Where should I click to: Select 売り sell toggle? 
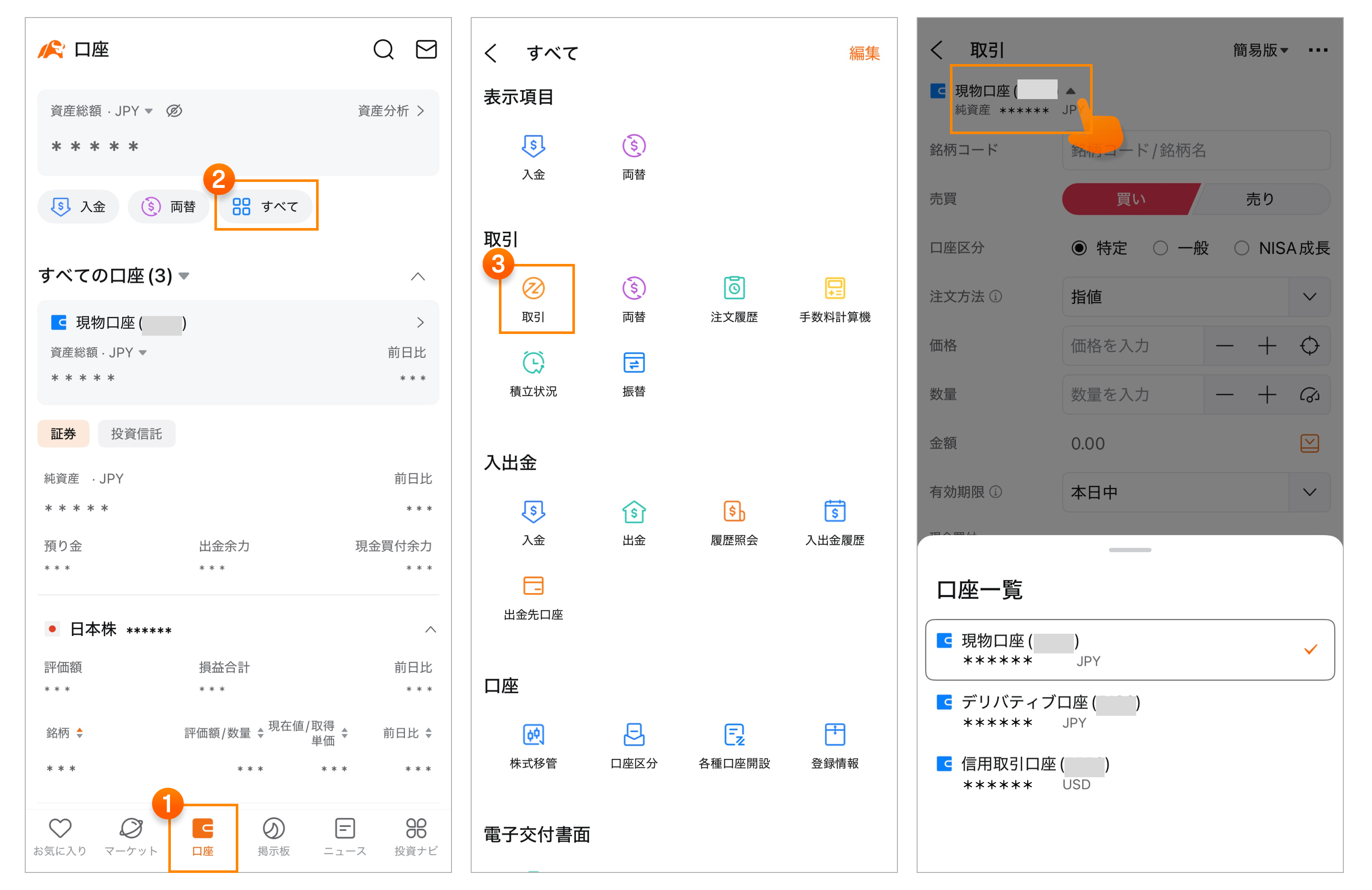pos(1260,199)
